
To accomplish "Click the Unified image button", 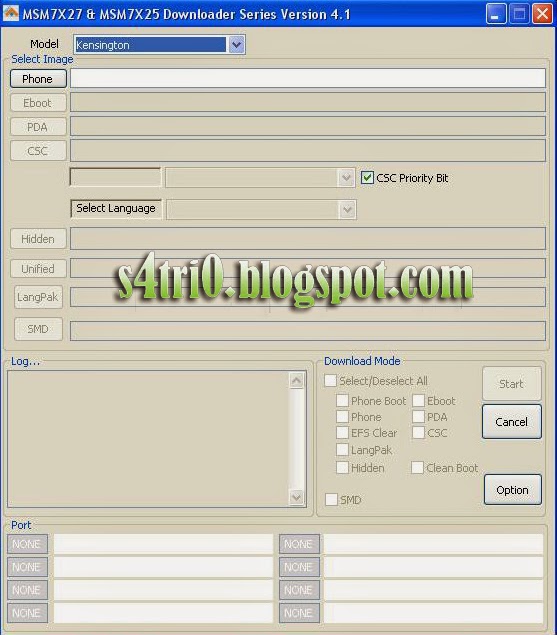I will pyautogui.click(x=38, y=268).
